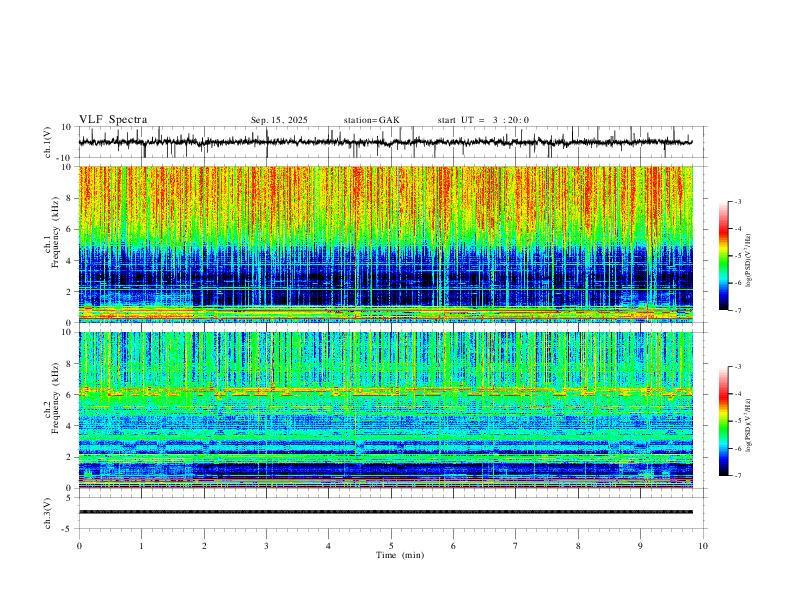The image size is (792, 612).
Task: Click the "Time (min)" axis title
Action: tap(400, 555)
